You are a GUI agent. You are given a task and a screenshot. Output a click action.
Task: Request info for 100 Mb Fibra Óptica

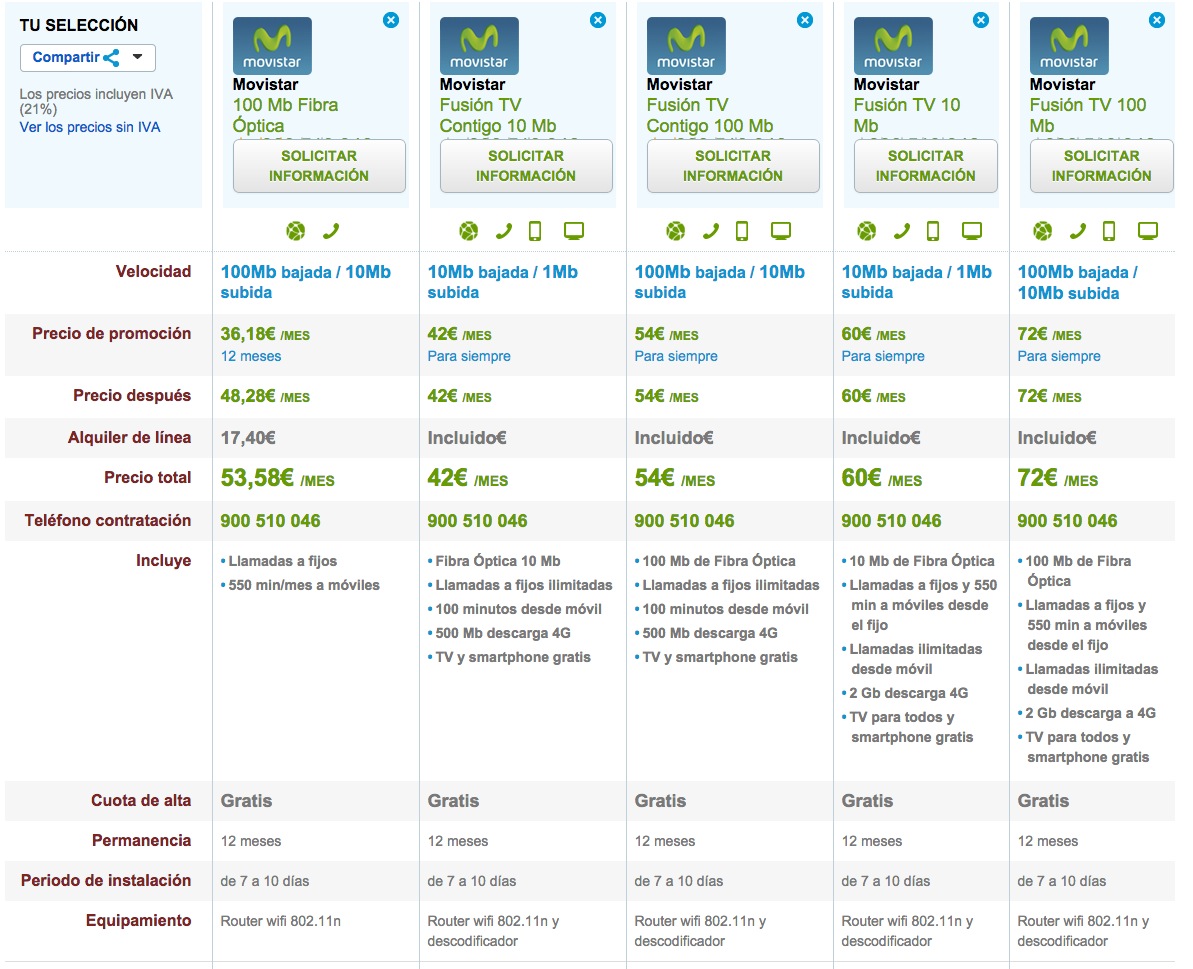pyautogui.click(x=319, y=166)
